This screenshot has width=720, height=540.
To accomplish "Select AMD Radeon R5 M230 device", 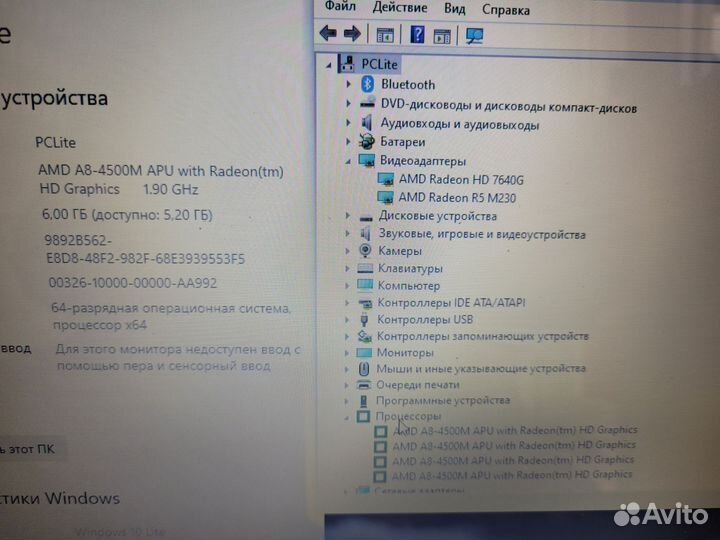I will [x=457, y=198].
